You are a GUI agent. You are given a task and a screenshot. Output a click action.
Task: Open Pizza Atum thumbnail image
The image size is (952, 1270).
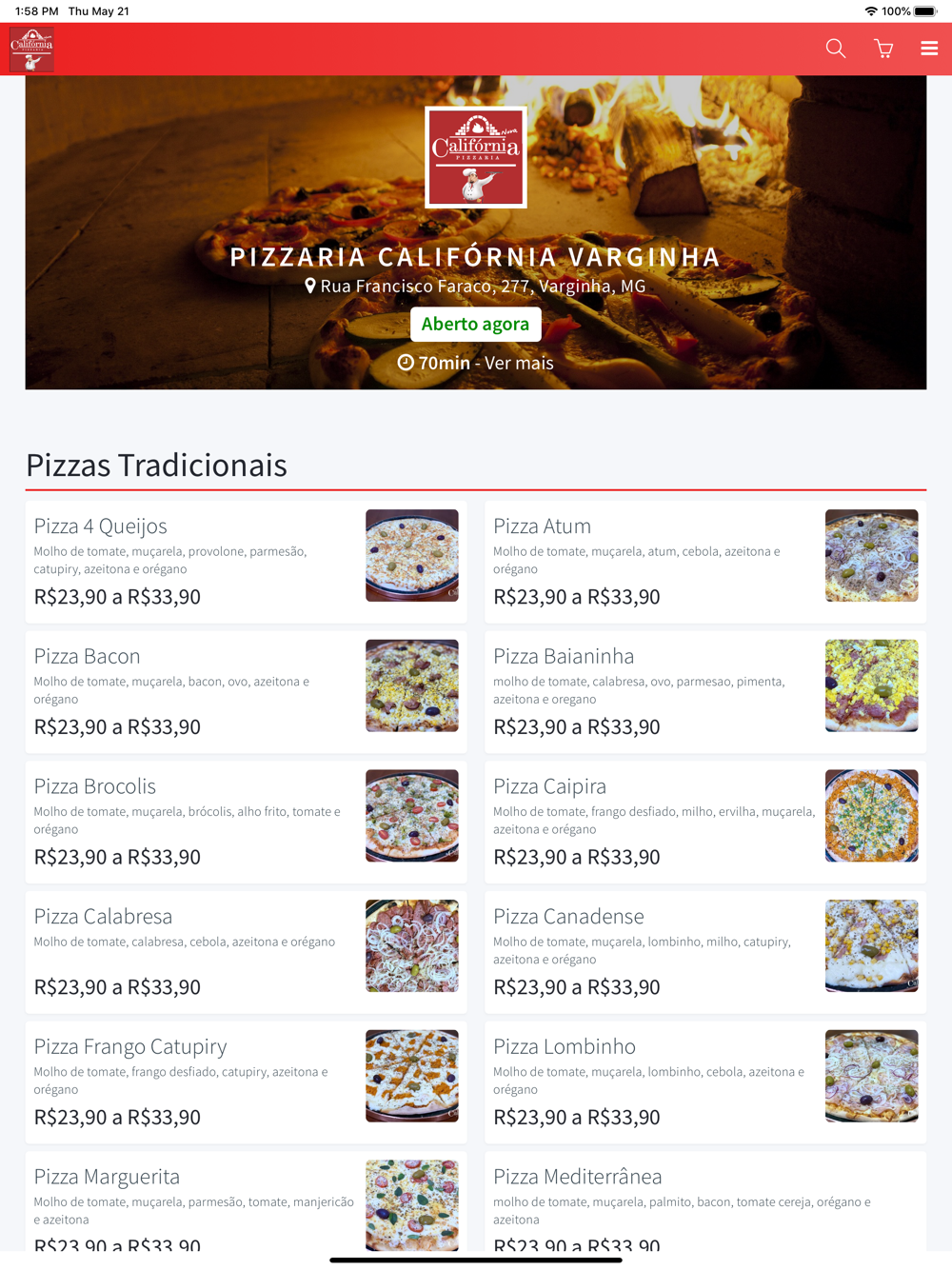click(872, 555)
